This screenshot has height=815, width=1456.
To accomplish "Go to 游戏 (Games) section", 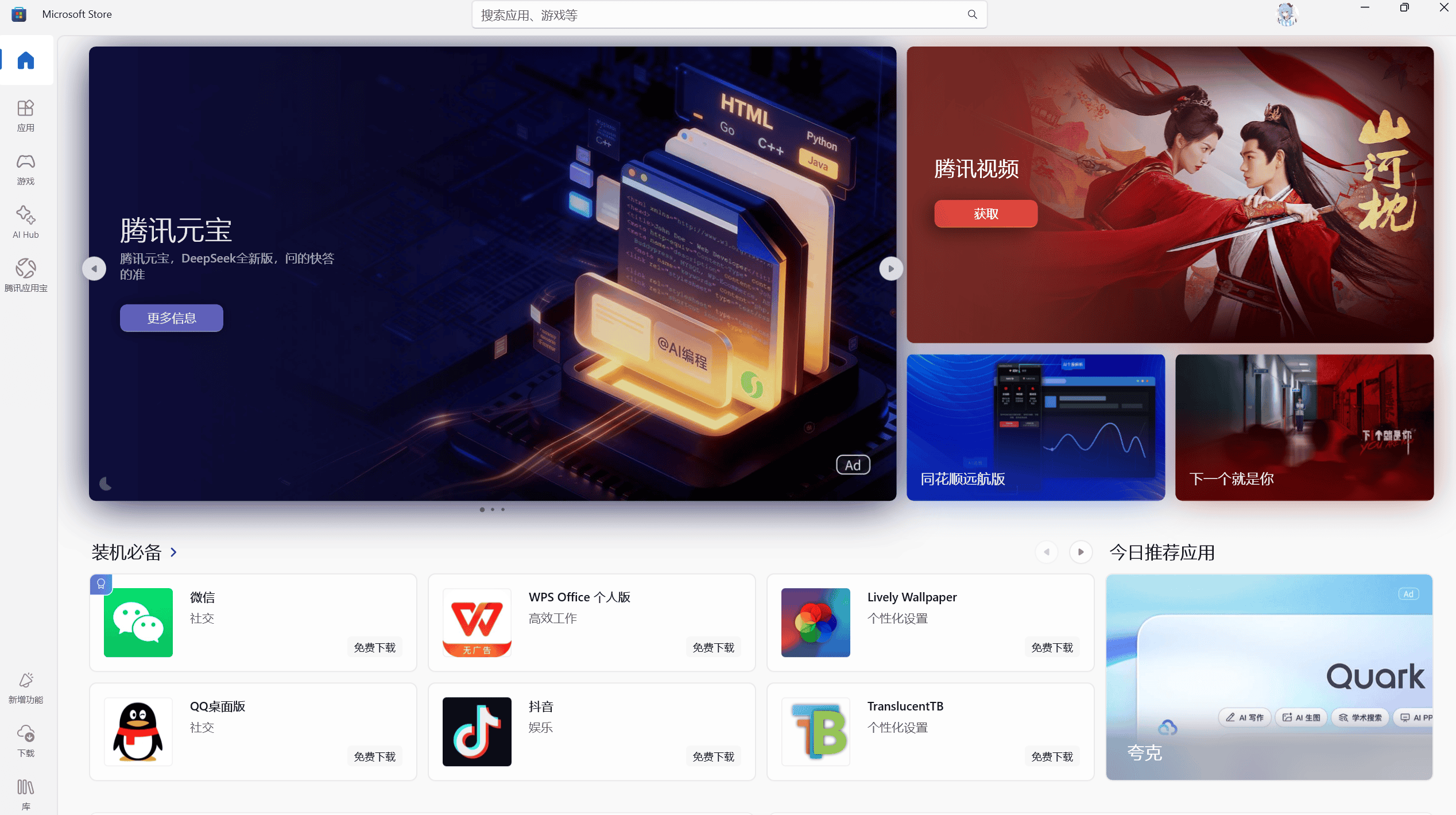I will tap(26, 168).
